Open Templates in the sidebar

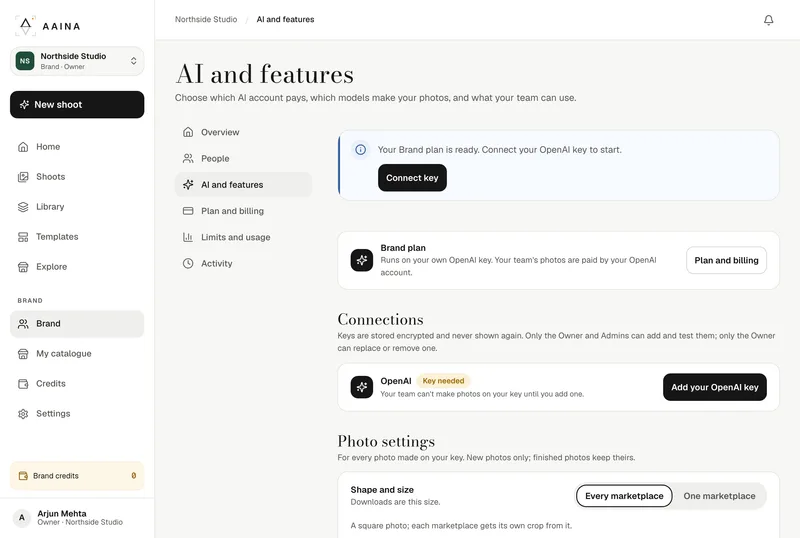(77, 237)
